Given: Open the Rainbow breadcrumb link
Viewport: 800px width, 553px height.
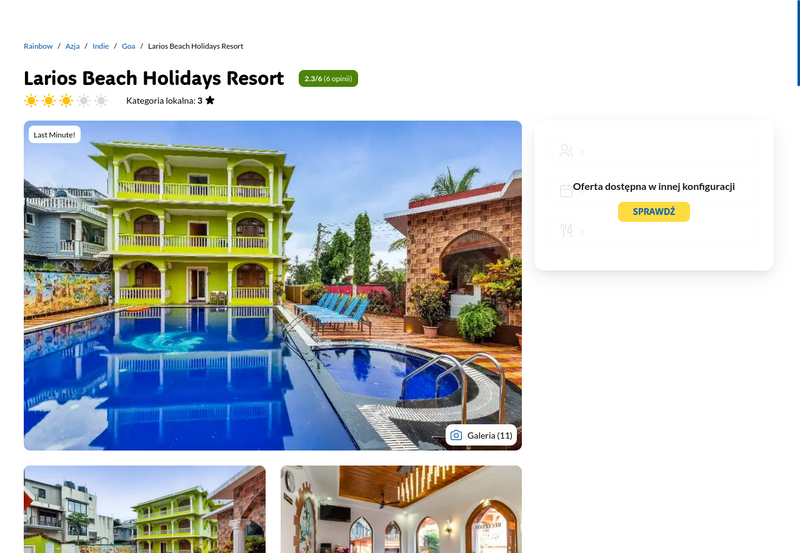Looking at the screenshot, I should [38, 46].
